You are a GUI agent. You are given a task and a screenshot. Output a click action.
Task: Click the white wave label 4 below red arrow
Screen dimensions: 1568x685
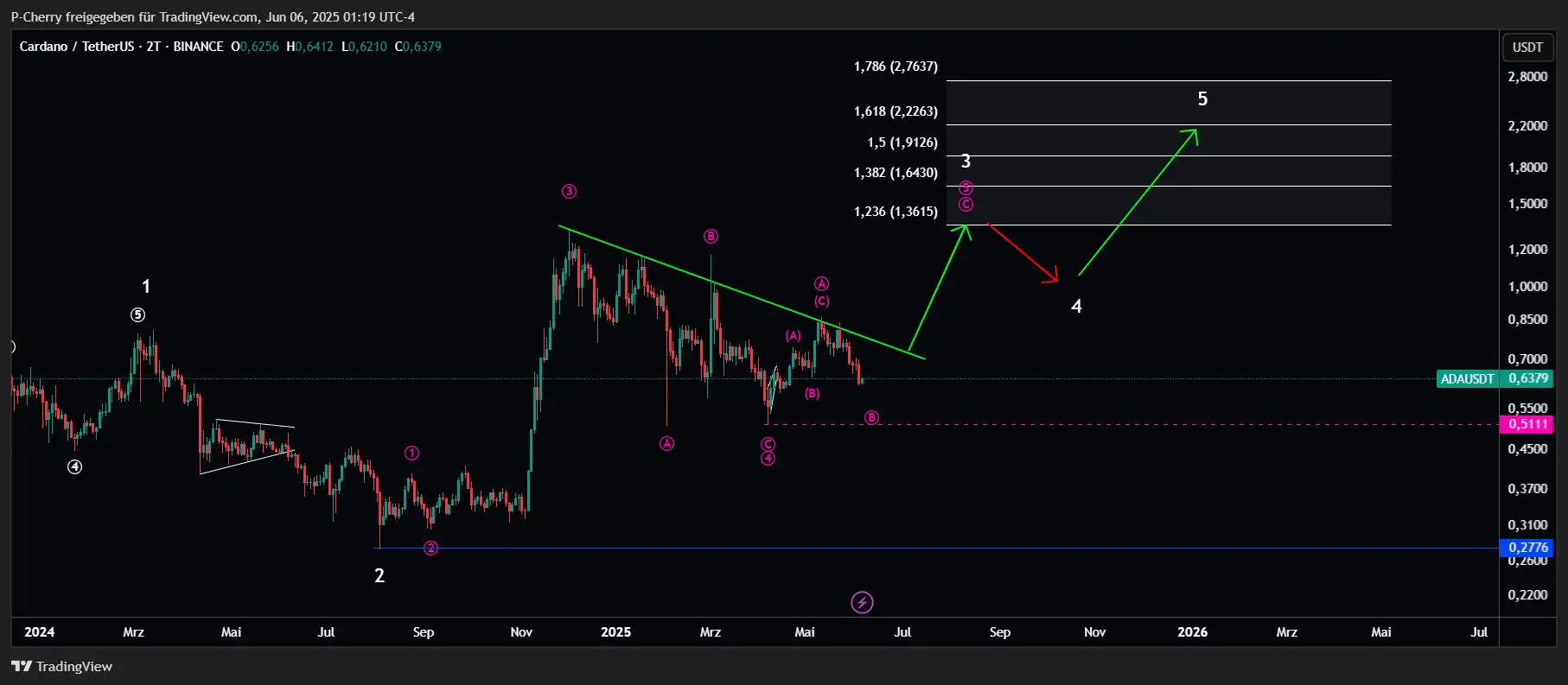click(1076, 306)
